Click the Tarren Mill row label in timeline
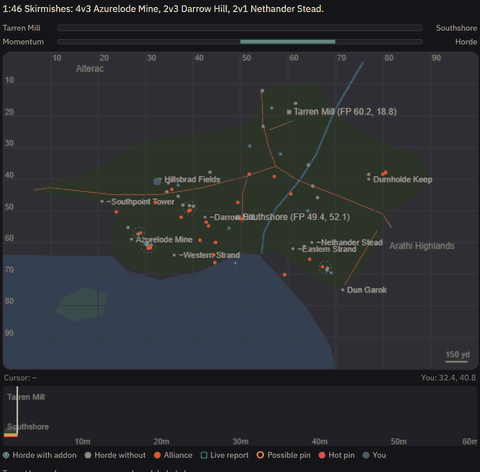This screenshot has height=472, width=480. 26,397
